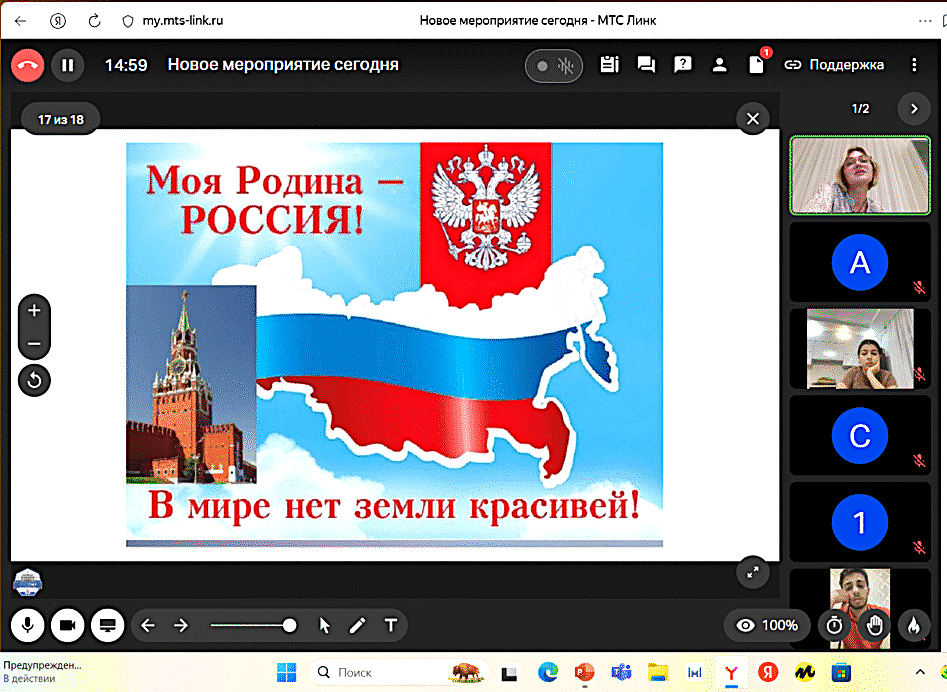Open the questions panel
Image resolution: width=947 pixels, height=692 pixels.
click(683, 65)
